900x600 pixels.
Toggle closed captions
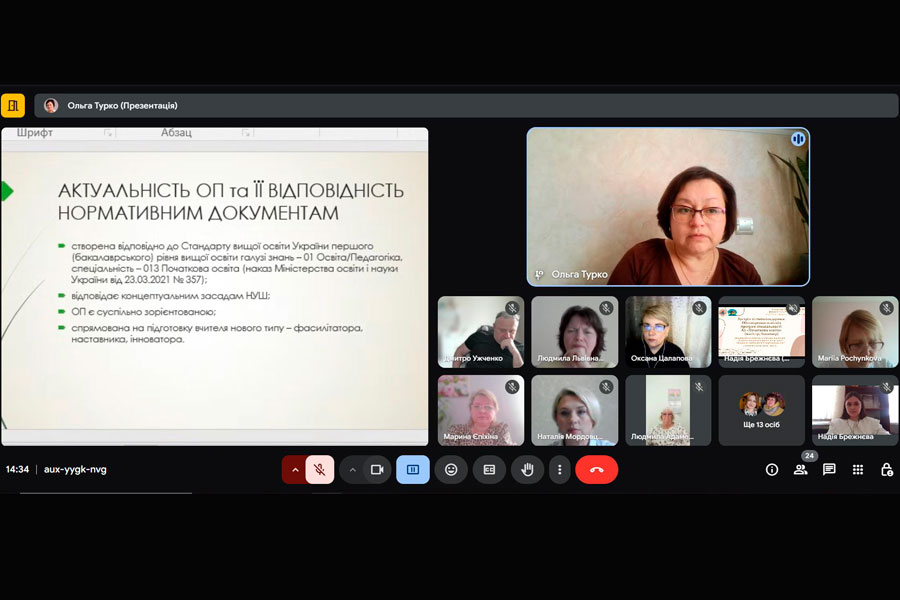coord(489,470)
